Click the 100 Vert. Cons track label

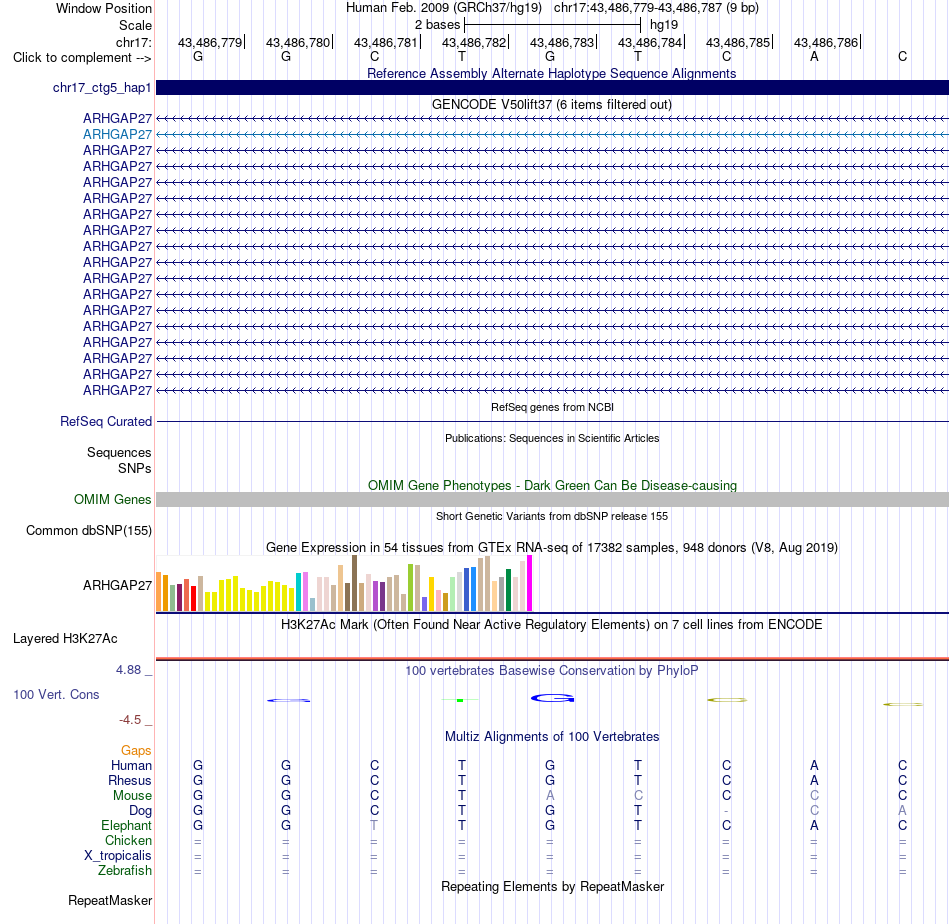point(56,694)
